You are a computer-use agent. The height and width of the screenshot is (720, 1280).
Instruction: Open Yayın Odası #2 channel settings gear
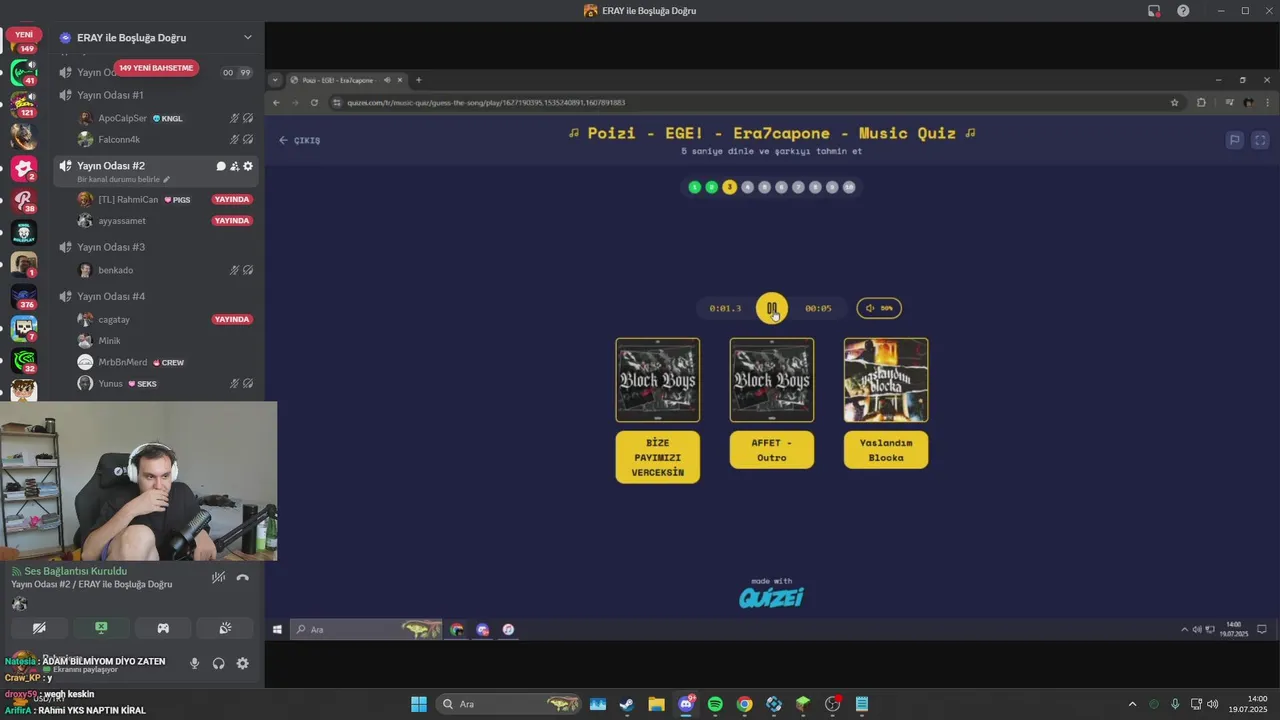[248, 166]
